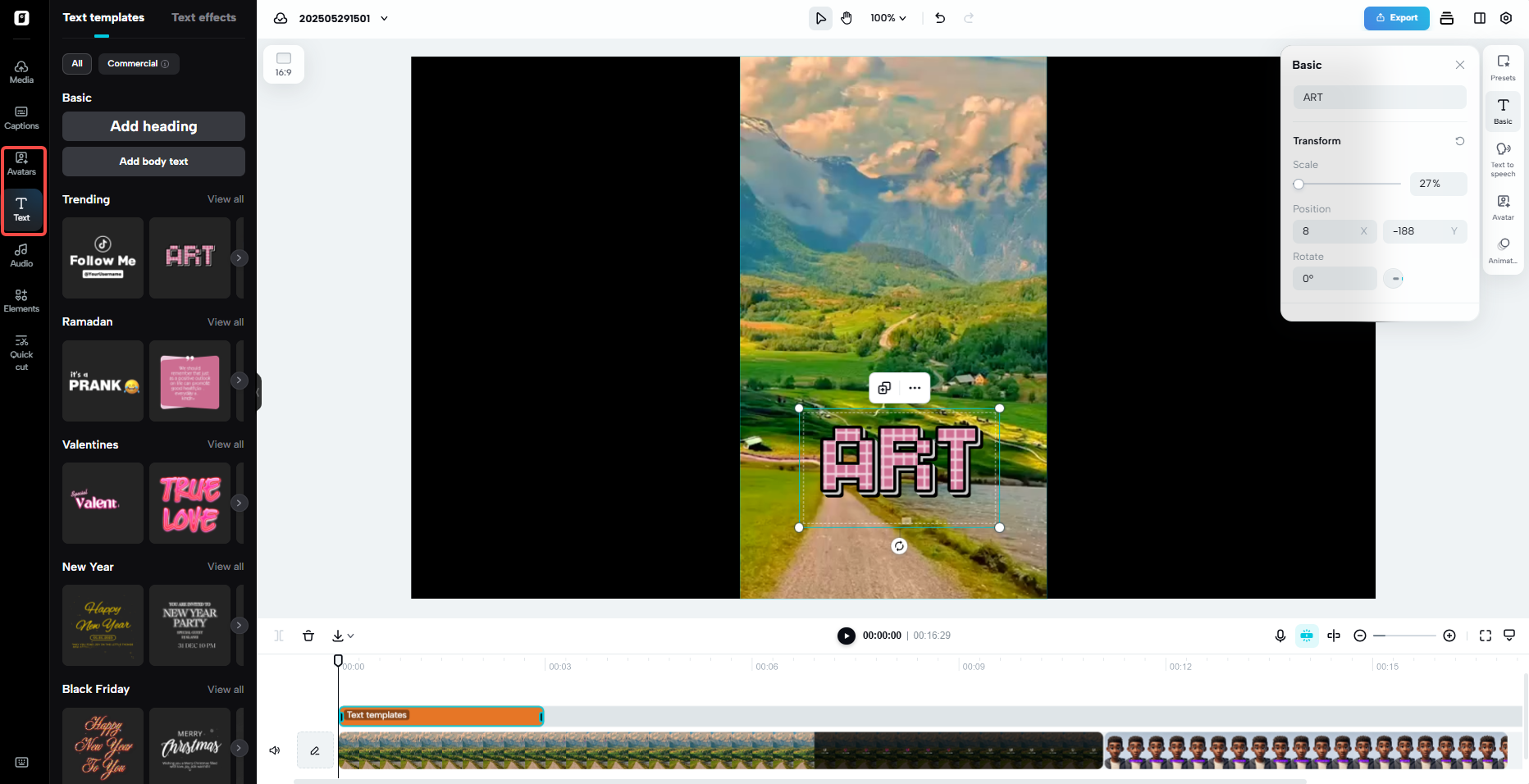Select the True Love template thumbnail

[x=189, y=503]
